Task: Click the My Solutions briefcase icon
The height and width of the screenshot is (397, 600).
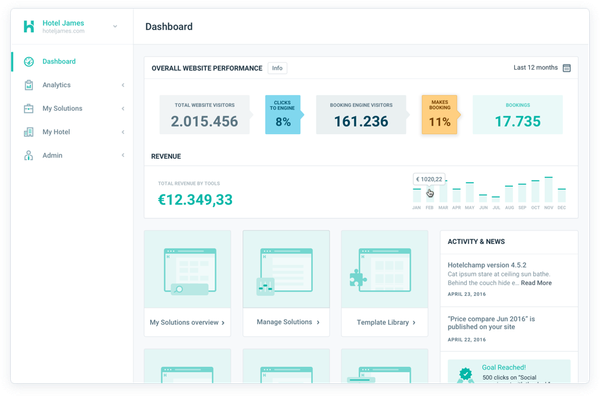Action: (29, 109)
